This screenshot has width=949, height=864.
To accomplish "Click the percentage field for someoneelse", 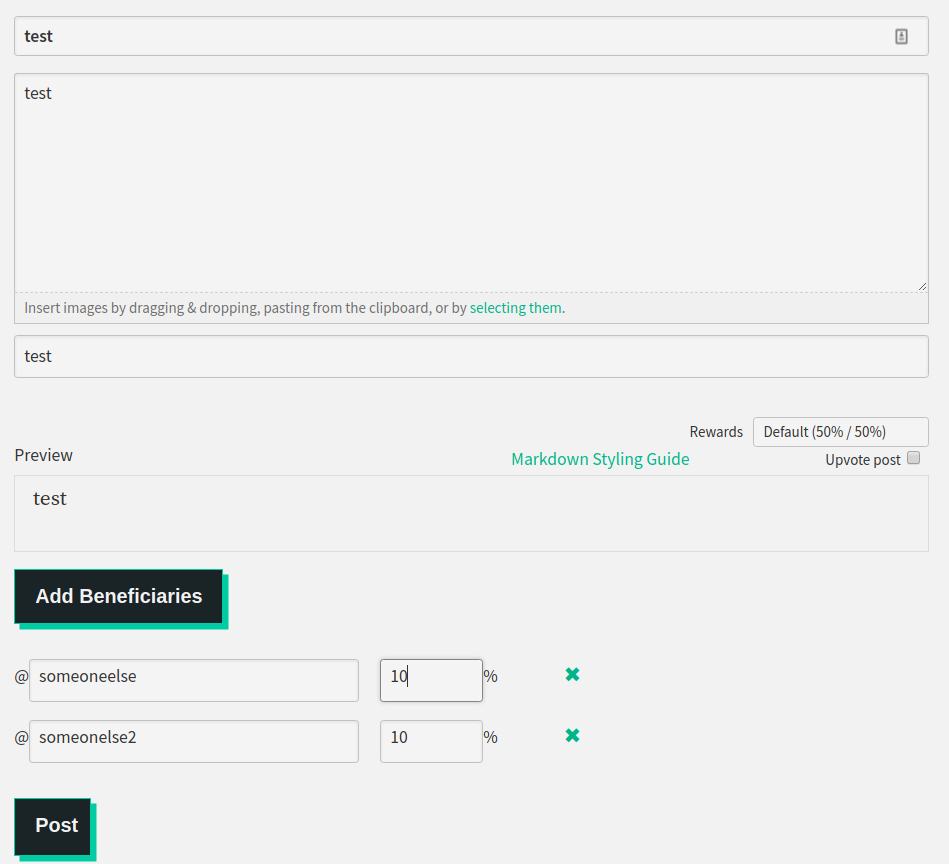I will click(432, 681).
